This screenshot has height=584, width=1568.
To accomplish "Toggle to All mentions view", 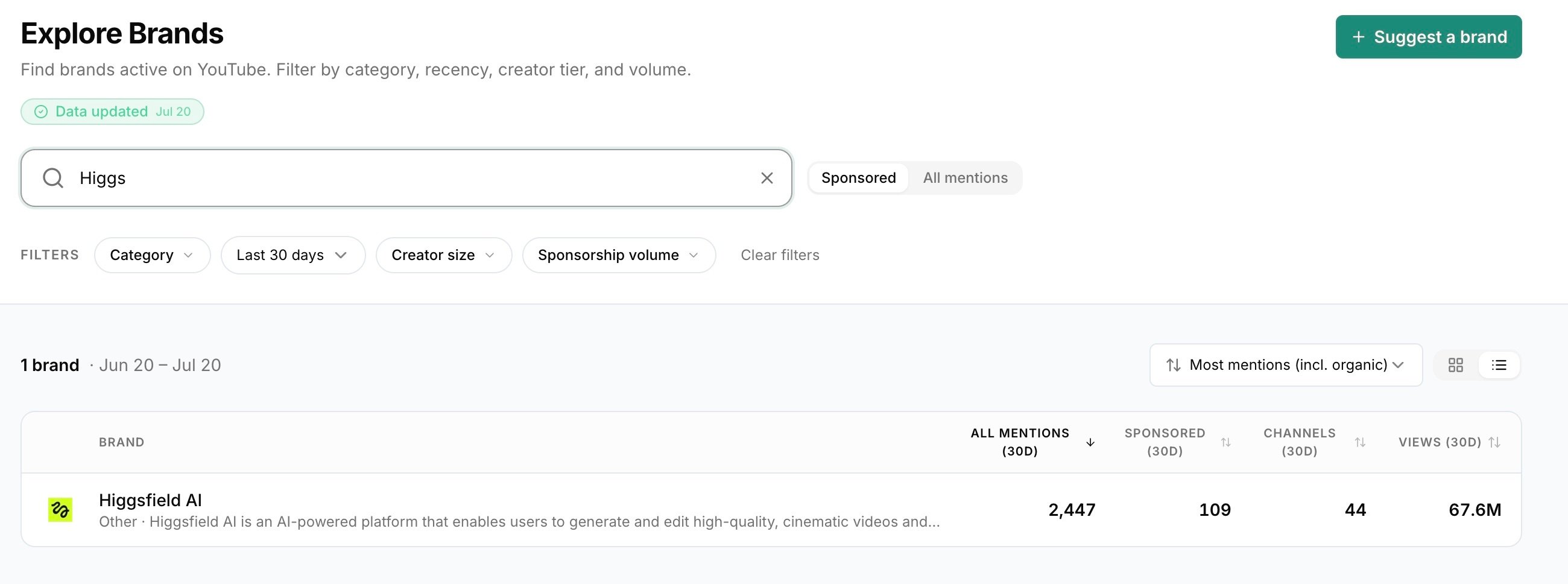I will coord(965,178).
